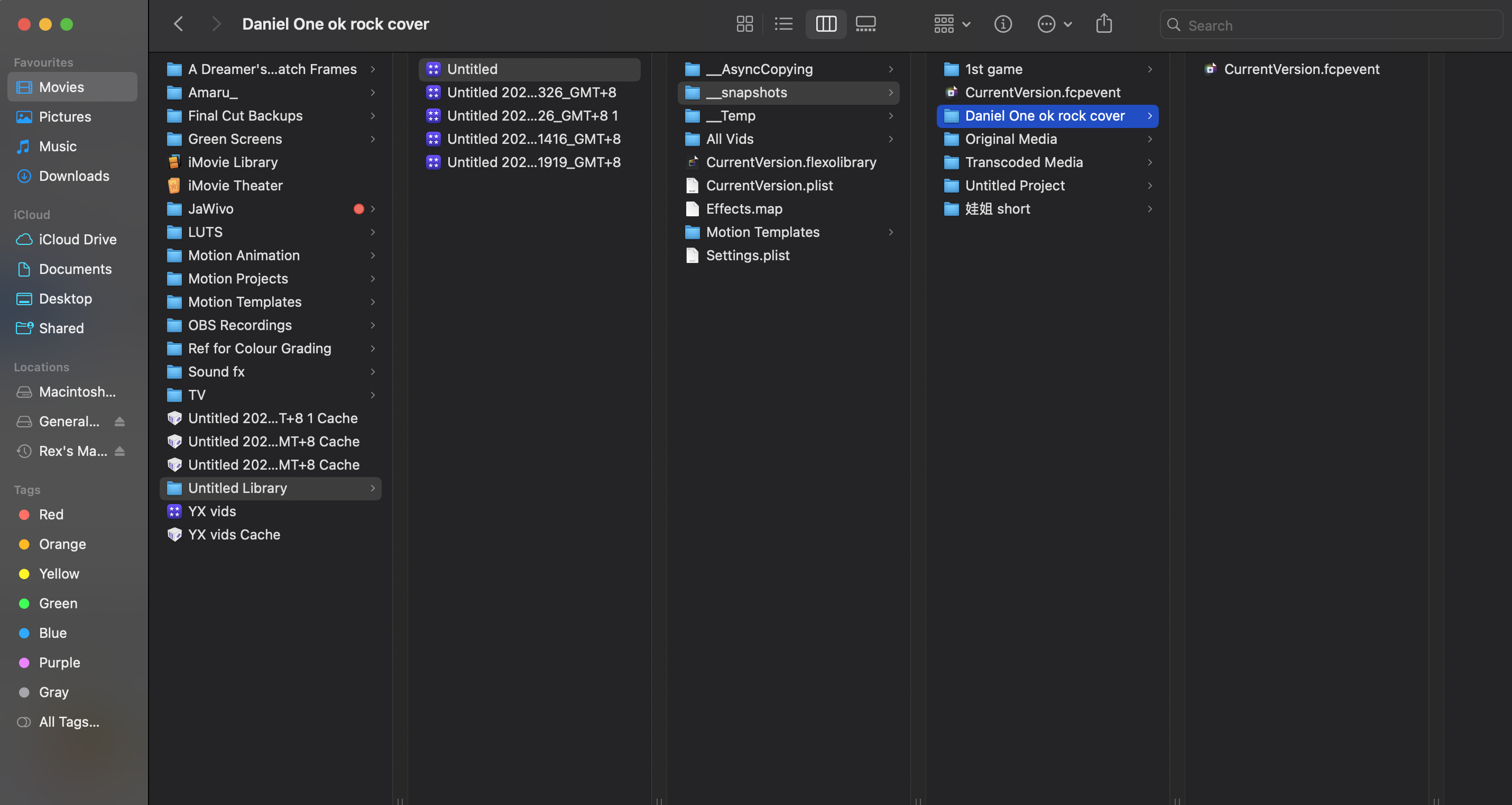Viewport: 1512px width, 805px height.
Task: Open Downloads in the sidebar
Action: (x=74, y=176)
